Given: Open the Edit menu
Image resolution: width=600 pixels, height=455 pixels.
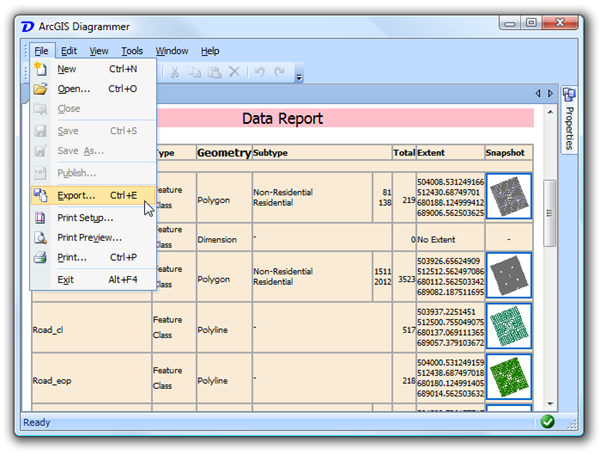Looking at the screenshot, I should pyautogui.click(x=68, y=50).
